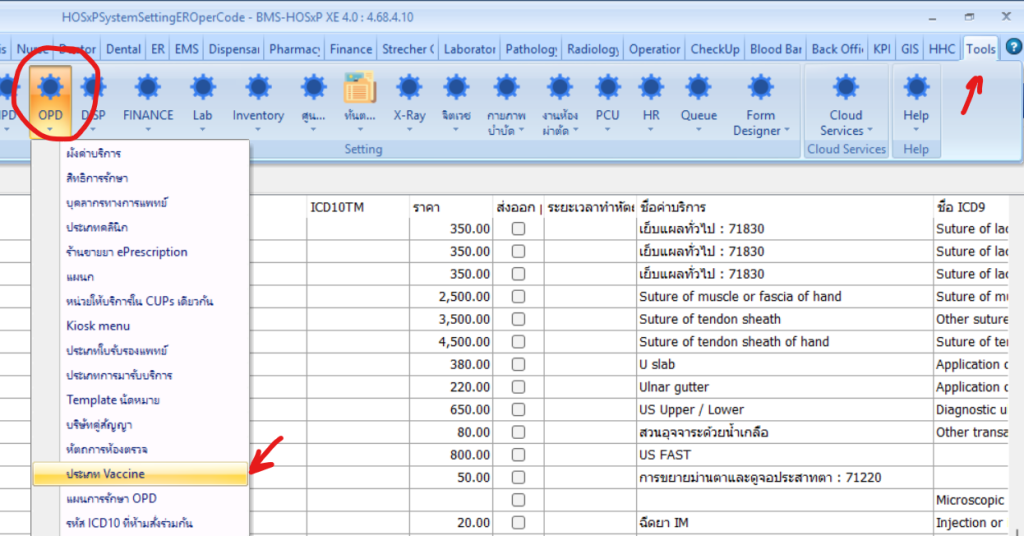Image resolution: width=1024 pixels, height=536 pixels.
Task: Toggle export checkbox for US FAST row
Action: 518,455
